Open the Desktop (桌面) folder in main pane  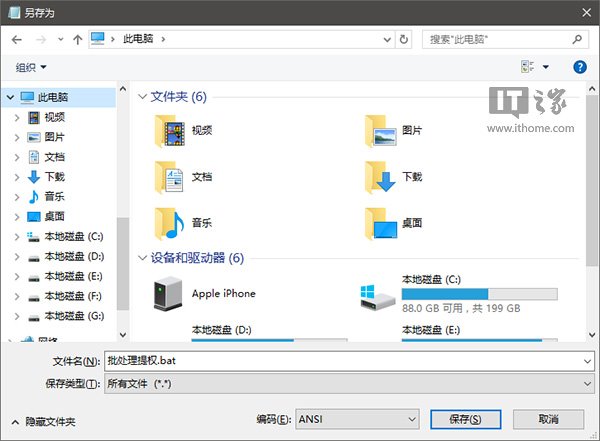(382, 221)
